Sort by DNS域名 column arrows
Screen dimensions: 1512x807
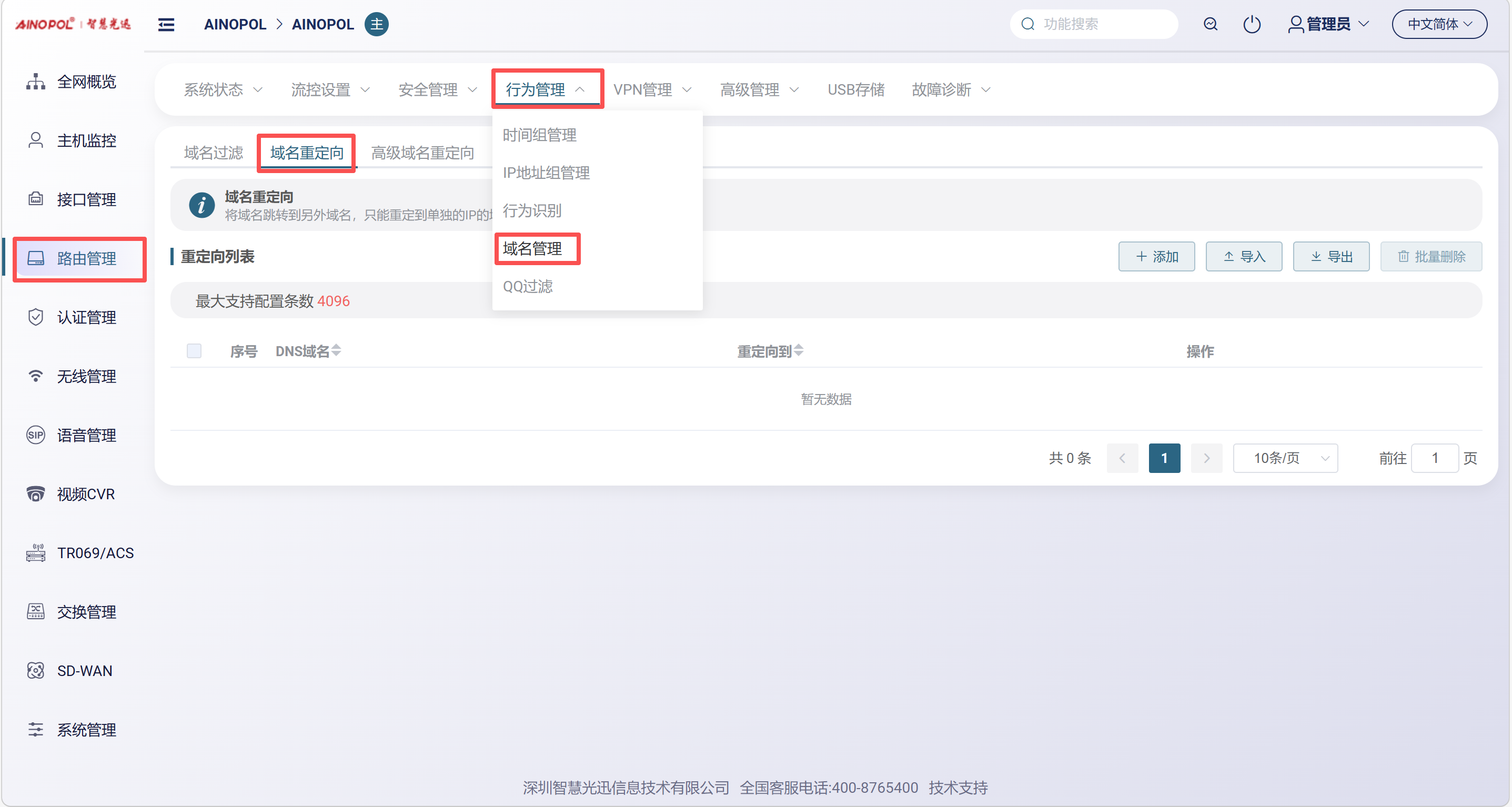tap(336, 351)
